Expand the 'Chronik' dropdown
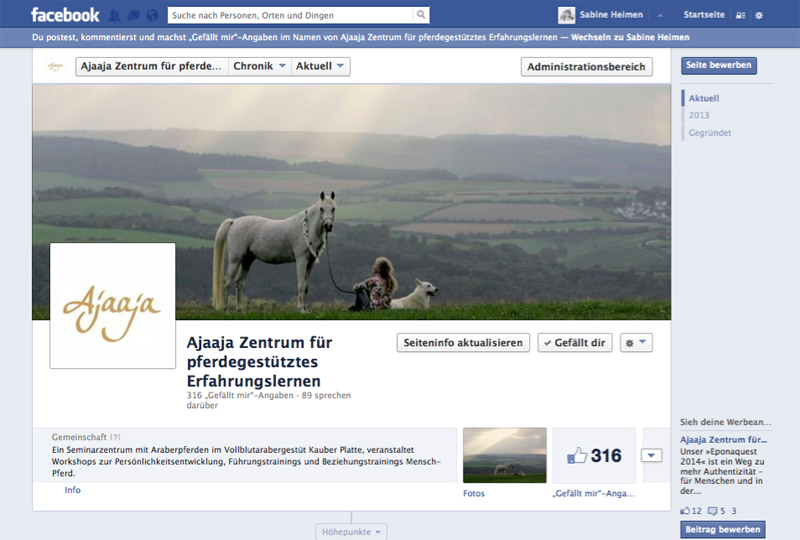Screen dimensions: 800x540 point(260,67)
